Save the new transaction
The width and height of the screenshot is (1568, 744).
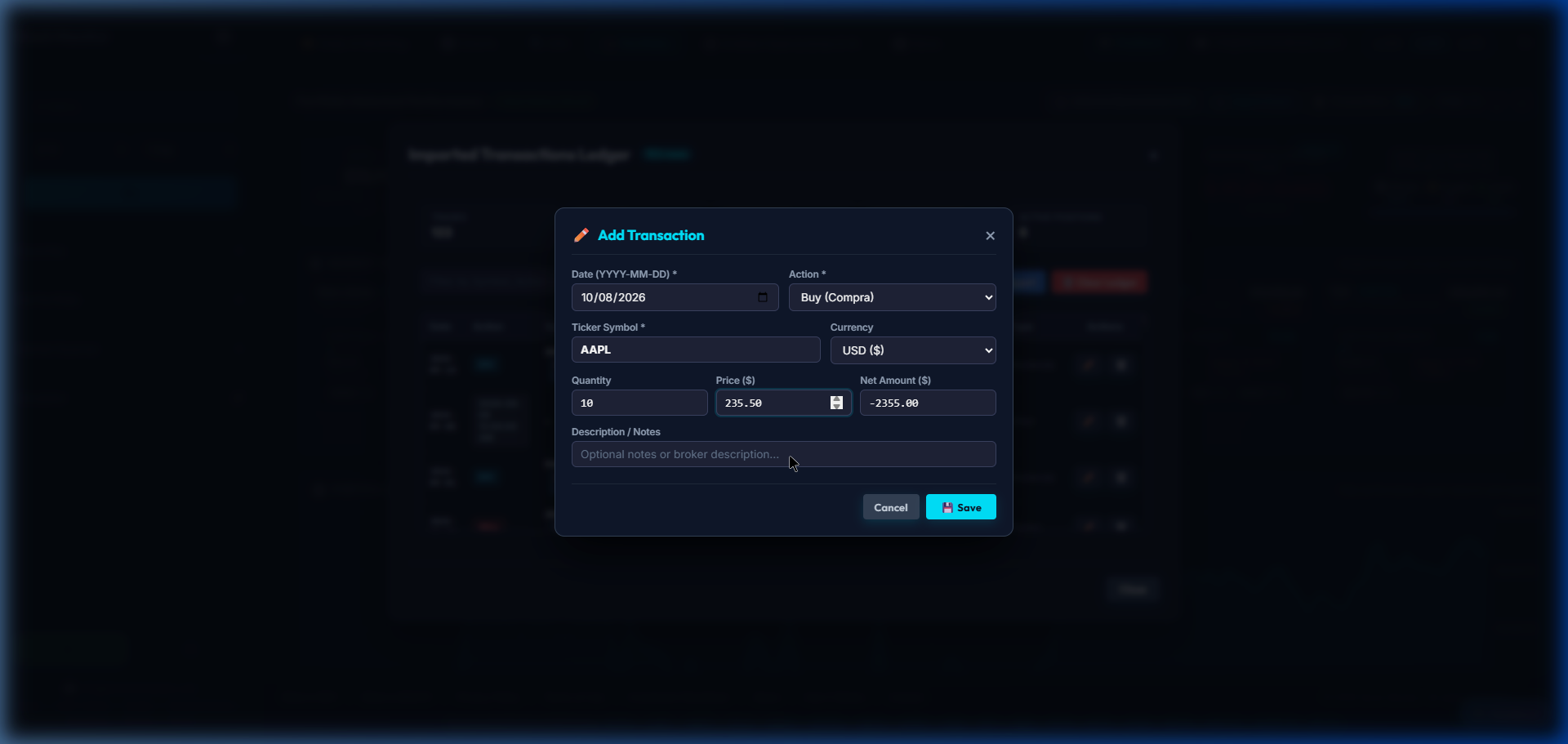click(x=960, y=507)
